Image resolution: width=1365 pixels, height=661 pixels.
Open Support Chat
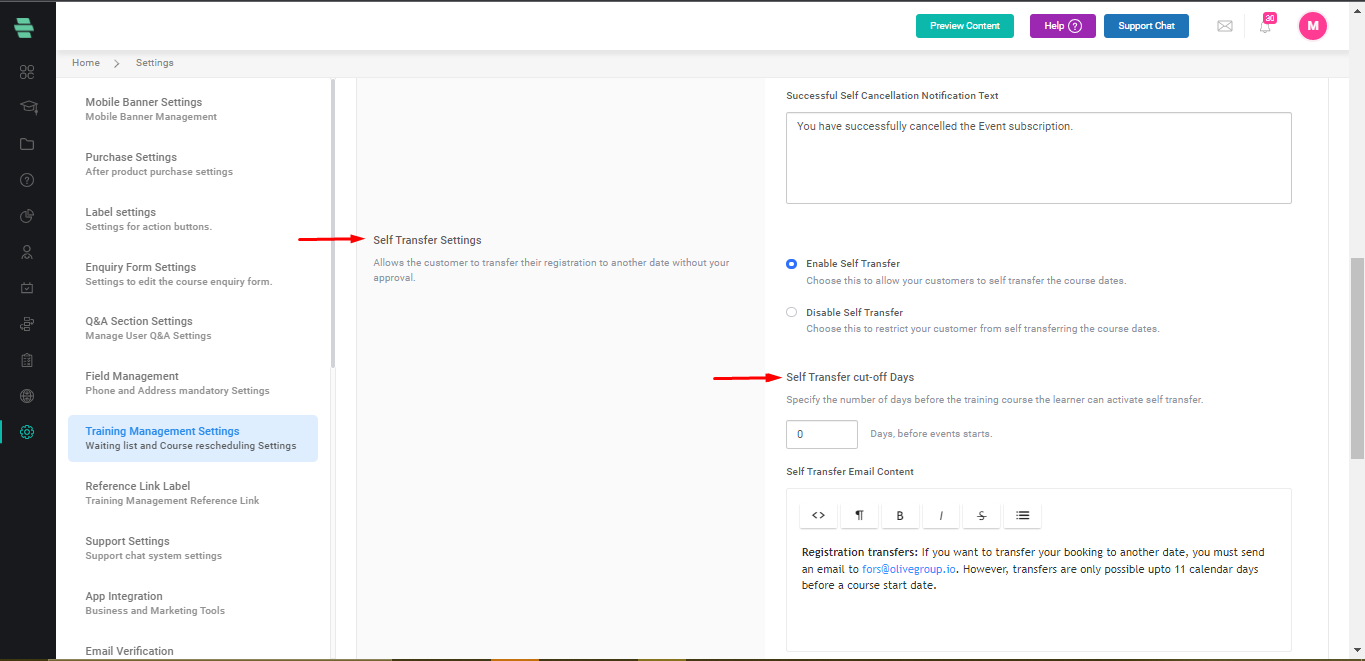point(1146,26)
